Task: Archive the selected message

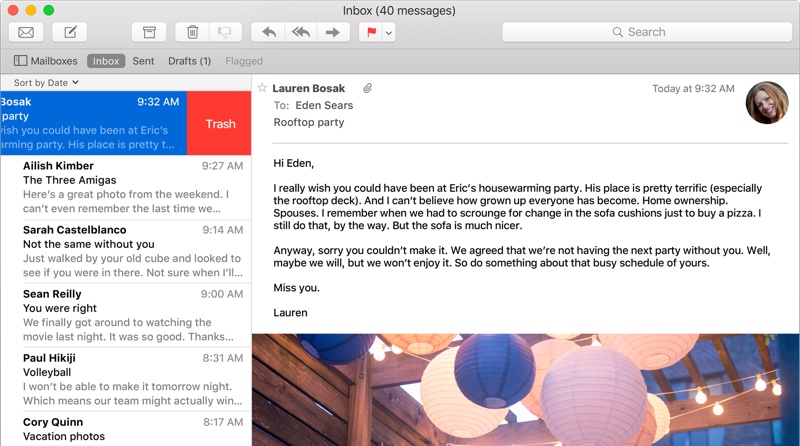Action: [149, 33]
